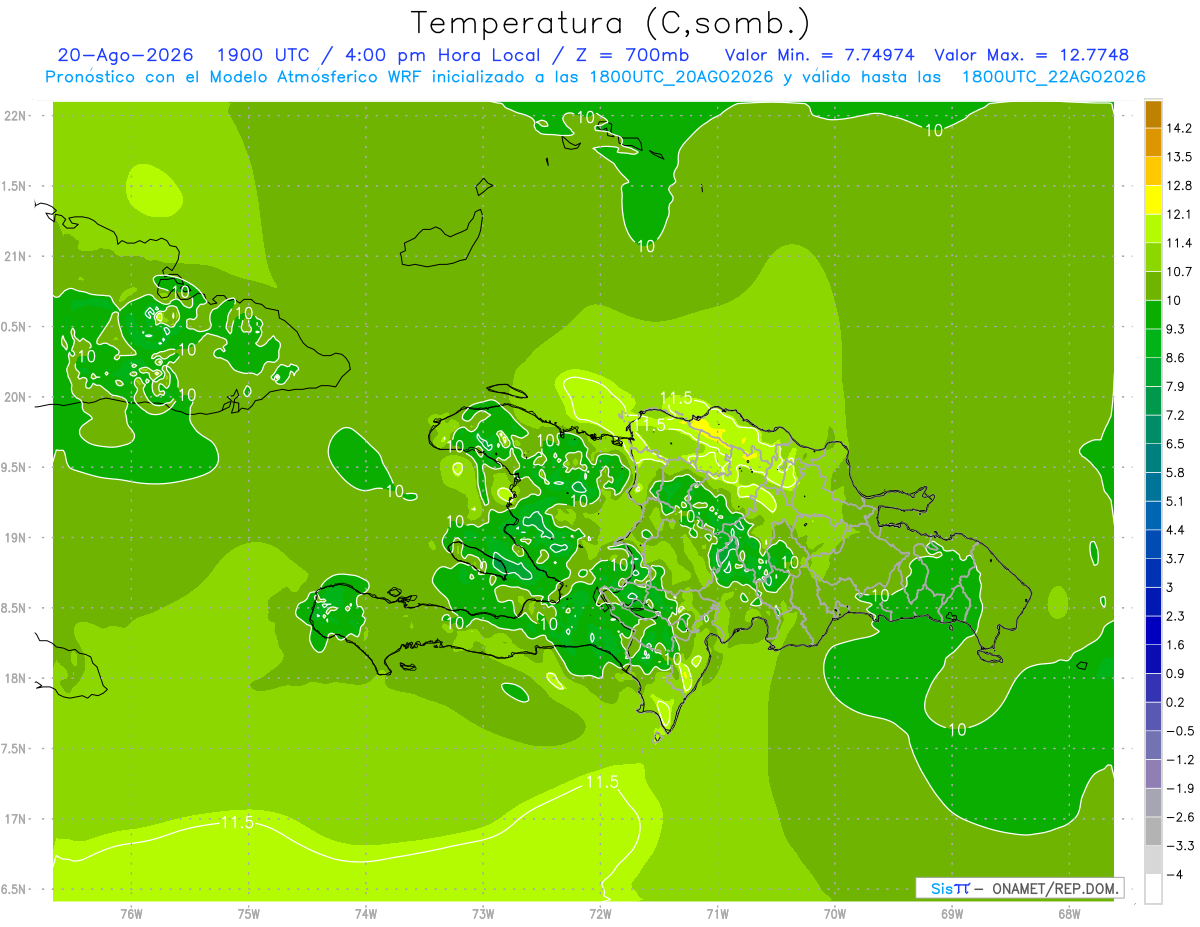Click the "-2.6" legend value

coord(1180,817)
